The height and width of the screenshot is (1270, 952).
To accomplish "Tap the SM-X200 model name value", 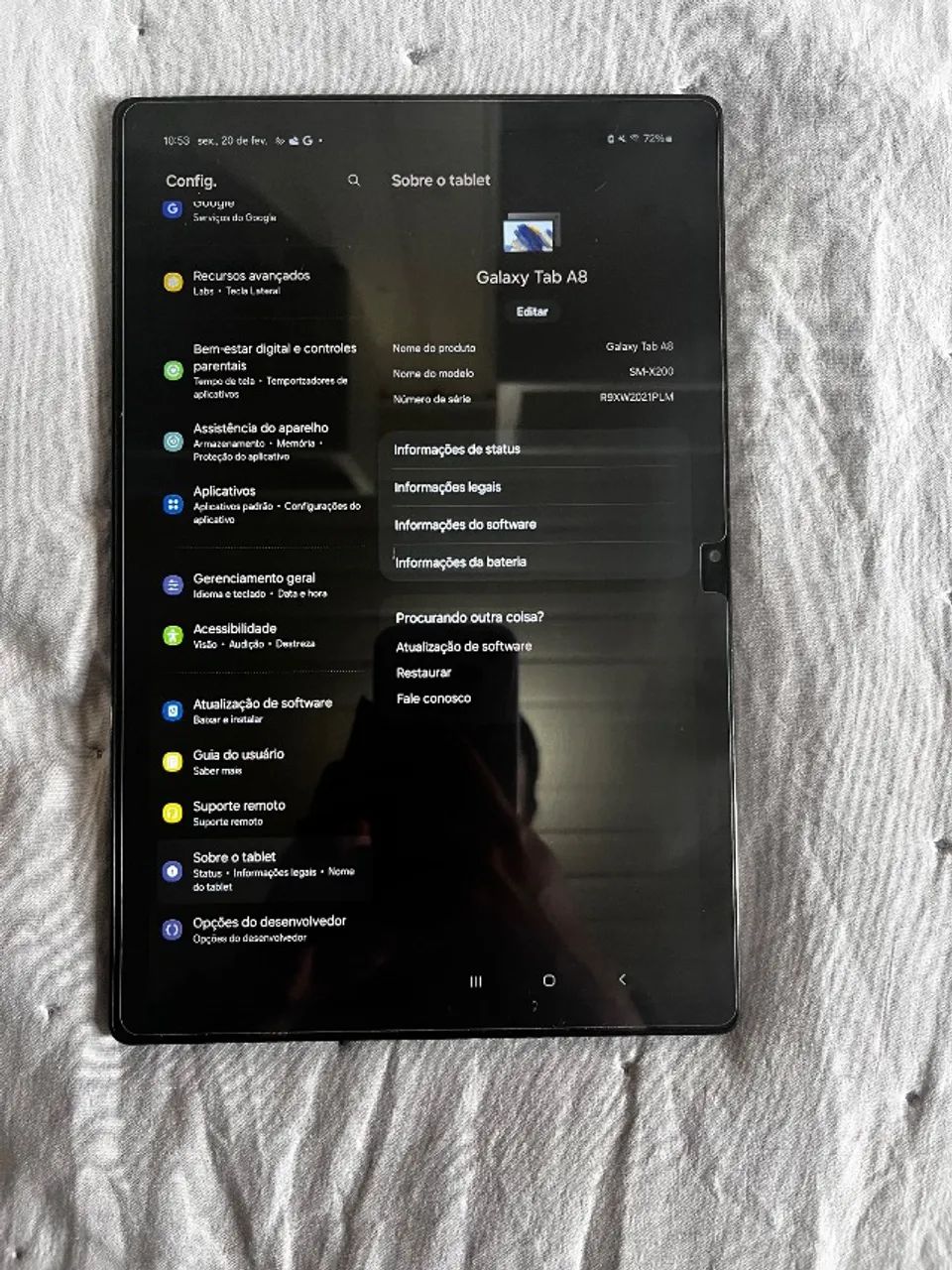I will tap(651, 371).
